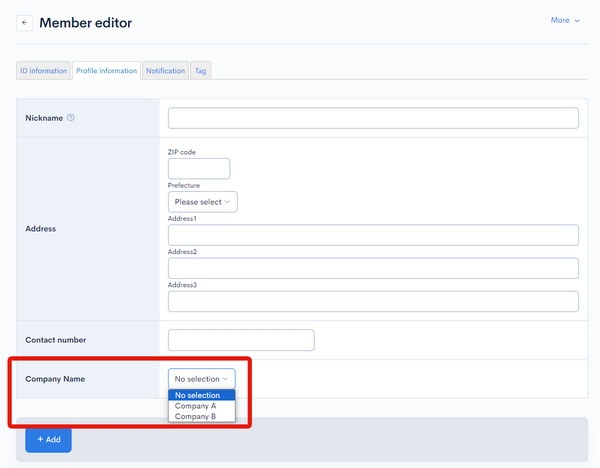Click the Address1 input box
The height and width of the screenshot is (468, 600).
tap(373, 235)
